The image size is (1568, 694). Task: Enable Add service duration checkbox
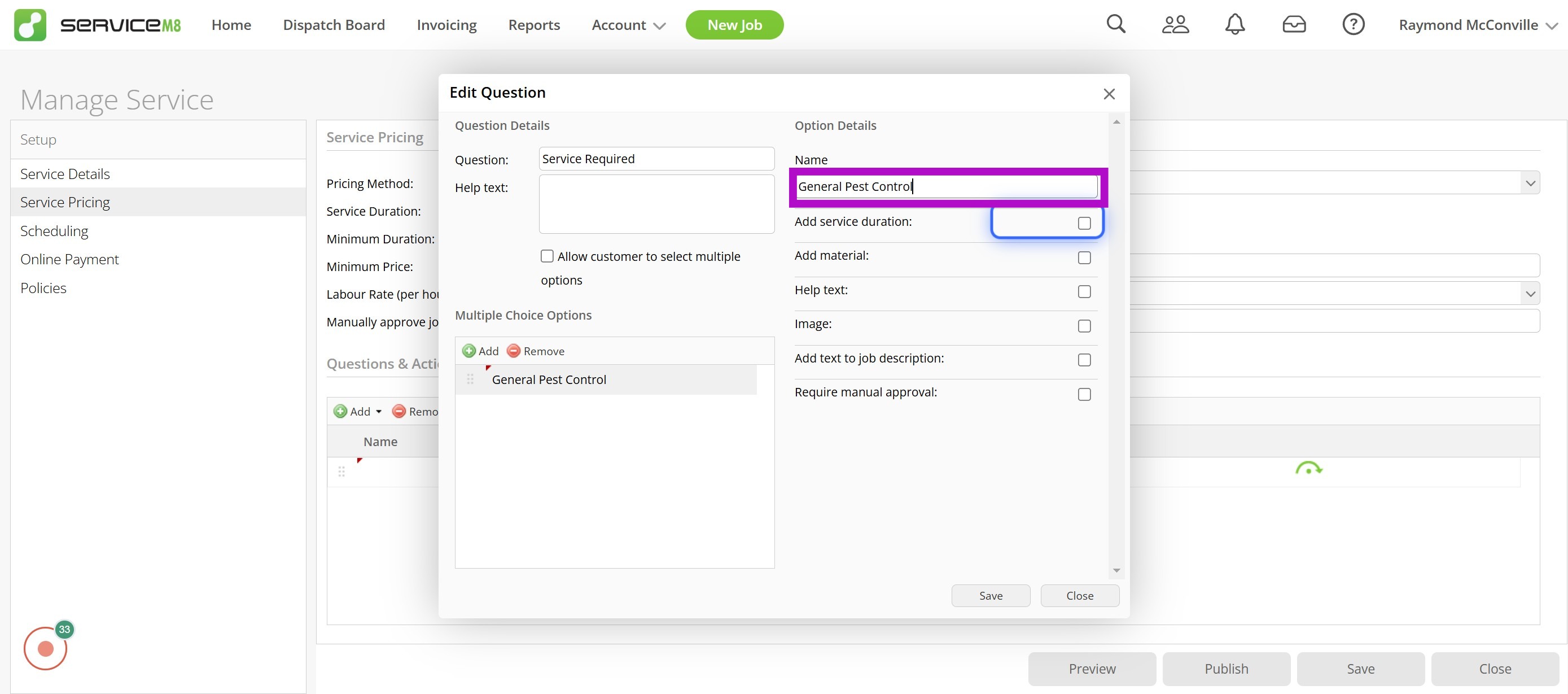[1084, 224]
